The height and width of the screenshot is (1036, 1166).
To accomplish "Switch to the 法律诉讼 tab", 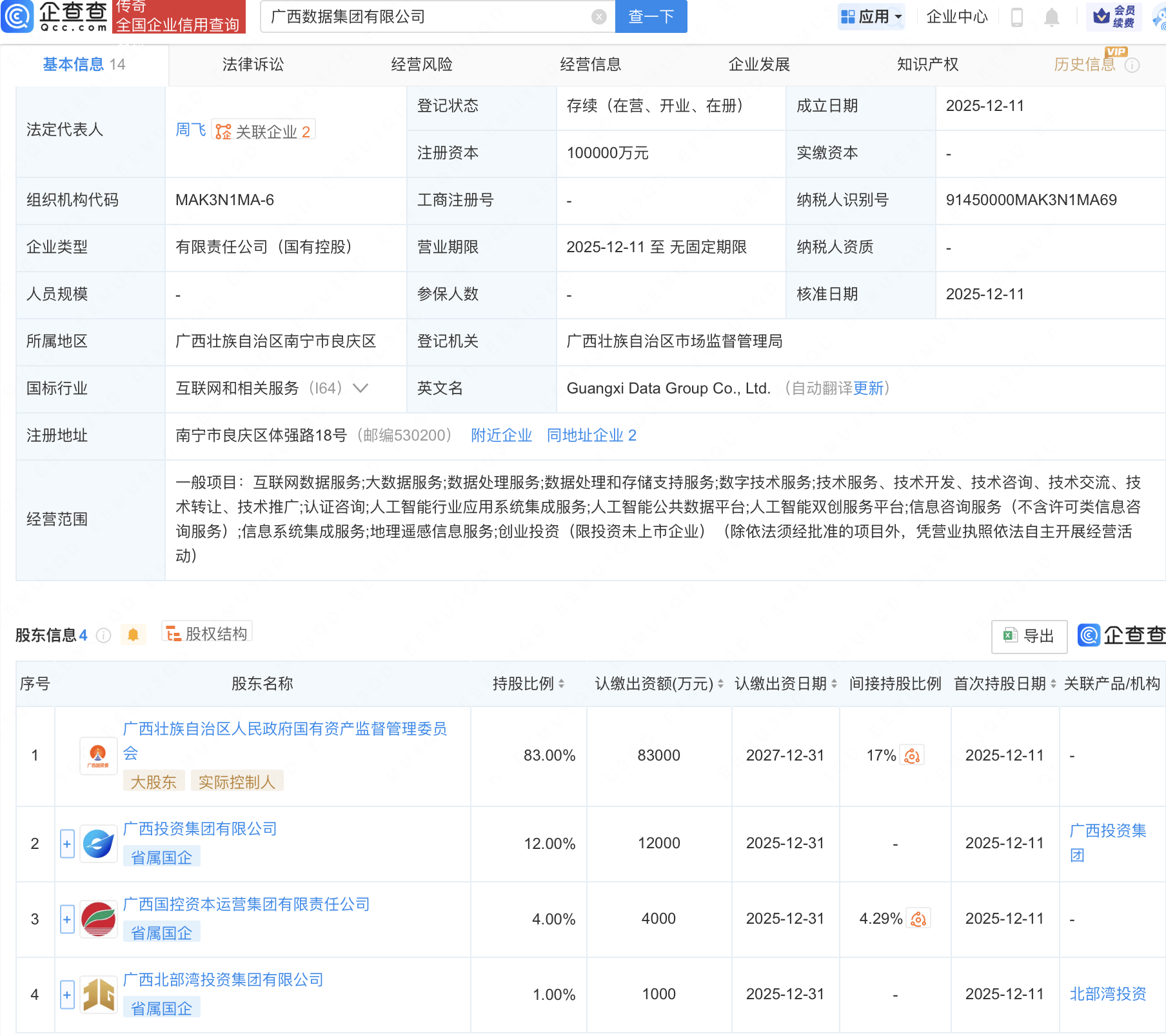I will click(253, 65).
